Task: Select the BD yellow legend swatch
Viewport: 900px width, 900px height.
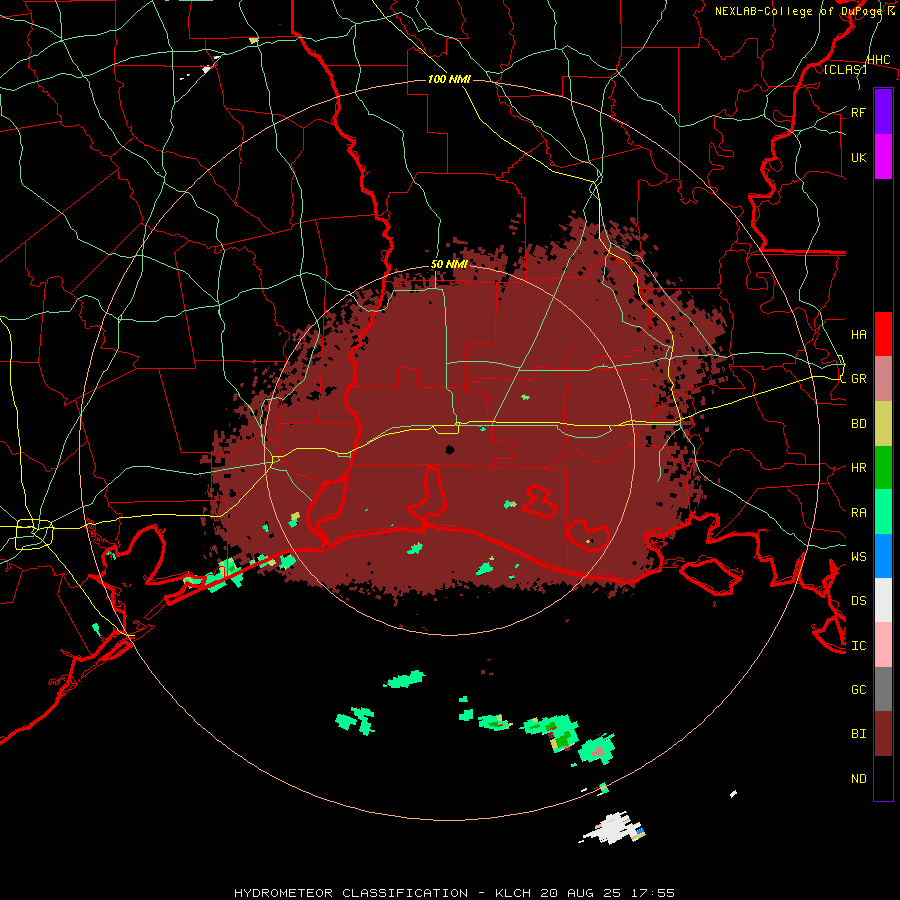Action: point(883,423)
